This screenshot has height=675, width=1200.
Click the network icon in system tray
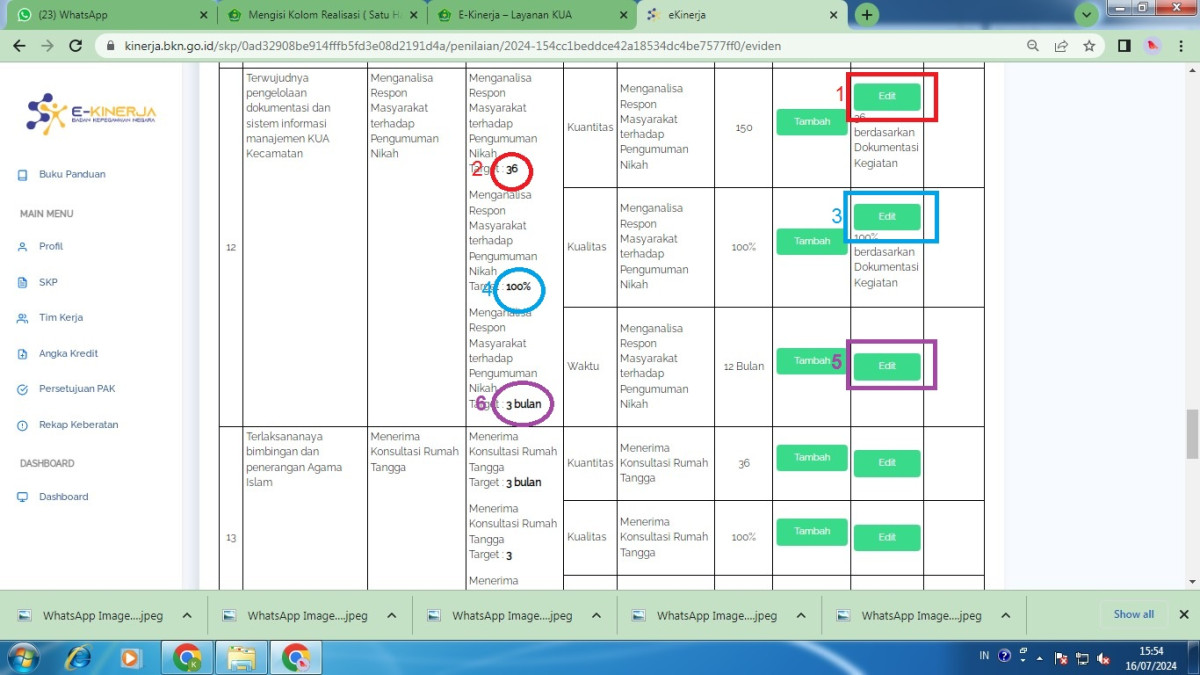tap(1081, 658)
